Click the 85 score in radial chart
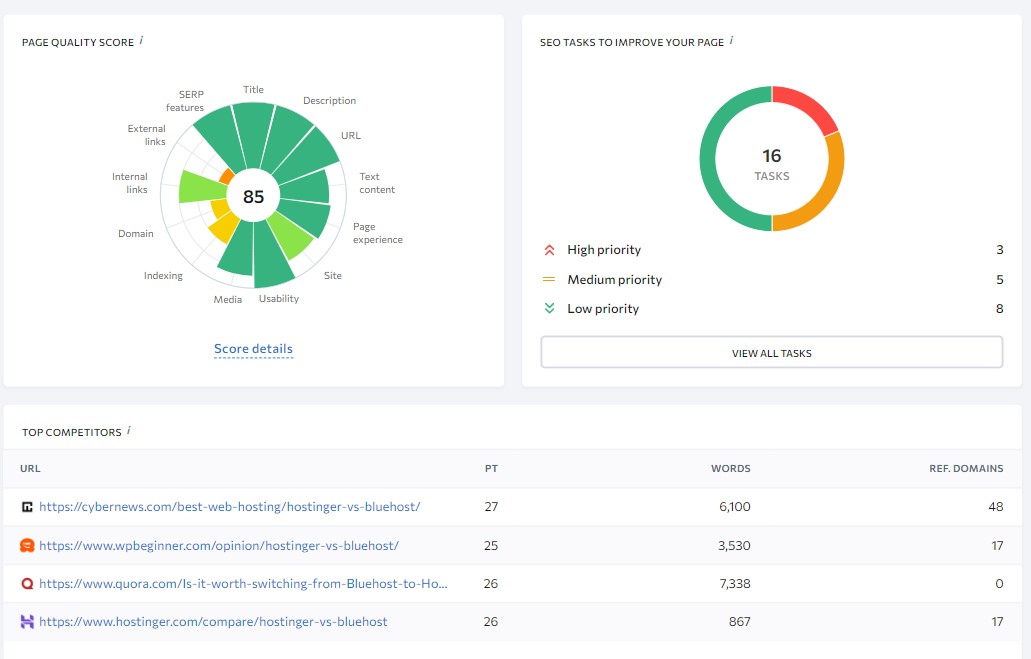The image size is (1031, 659). click(x=253, y=197)
